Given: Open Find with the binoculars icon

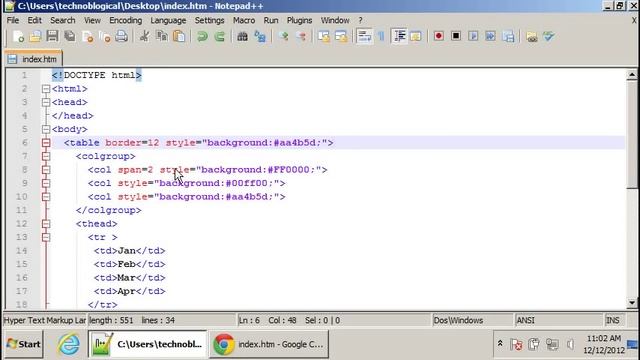Looking at the screenshot, I should [x=242, y=36].
